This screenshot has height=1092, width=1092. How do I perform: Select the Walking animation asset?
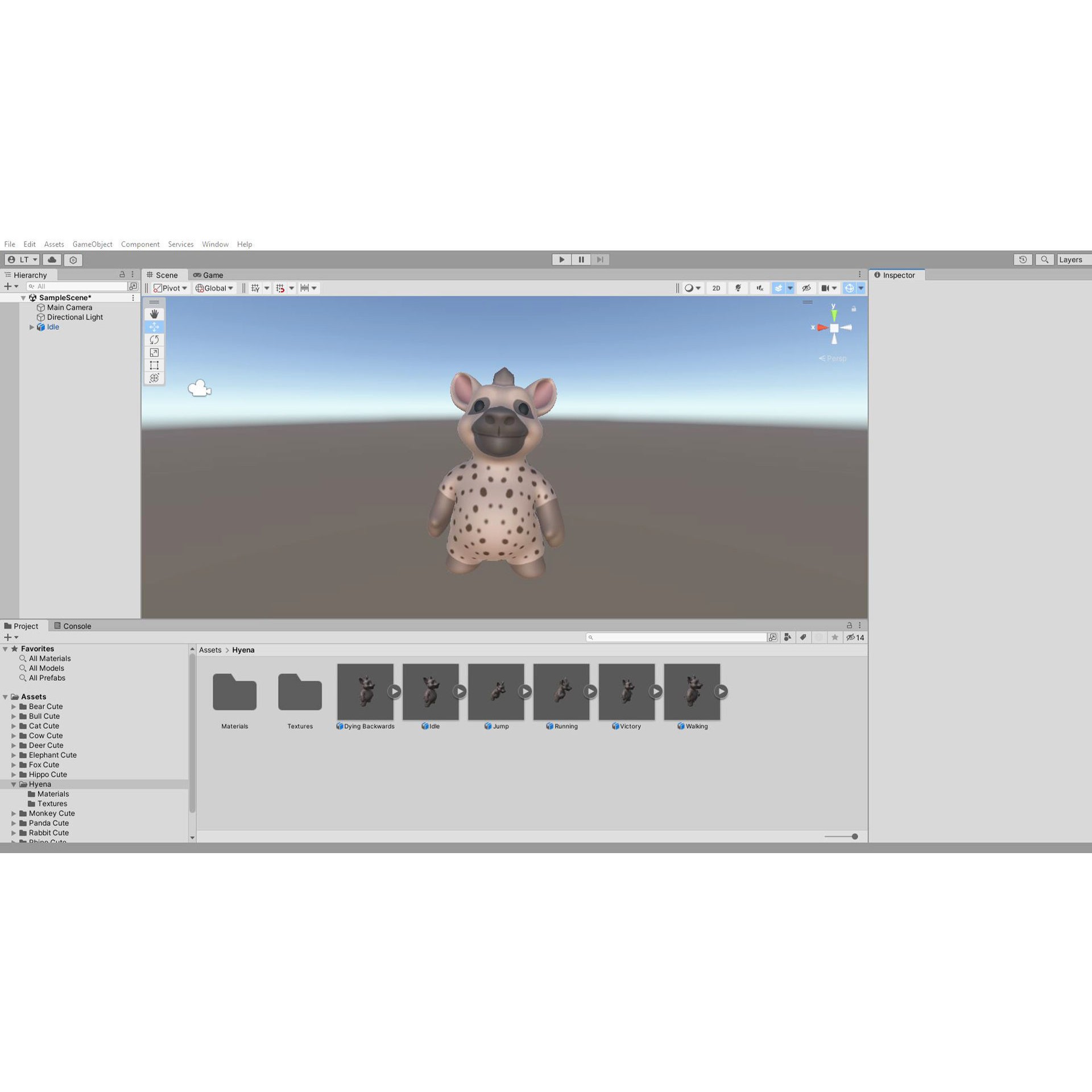tap(692, 691)
